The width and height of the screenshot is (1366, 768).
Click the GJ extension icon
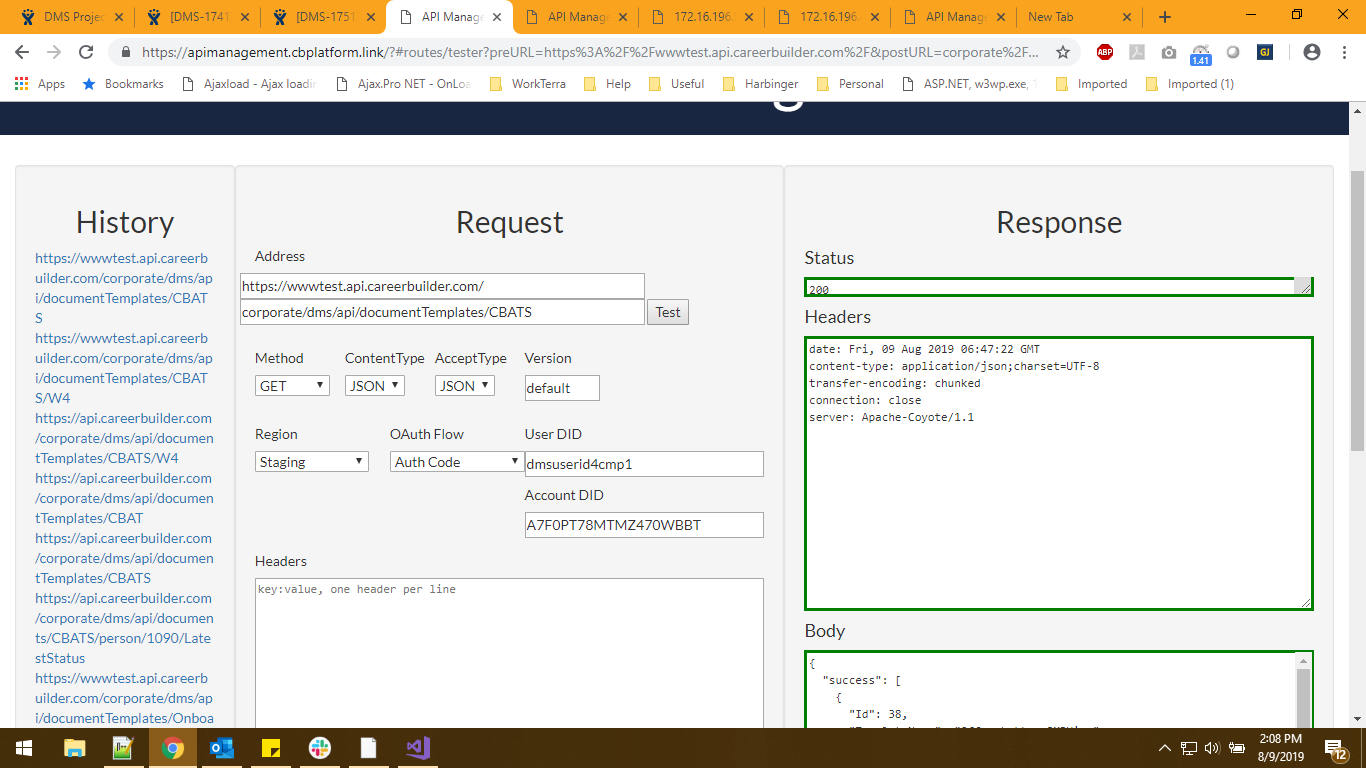1265,52
